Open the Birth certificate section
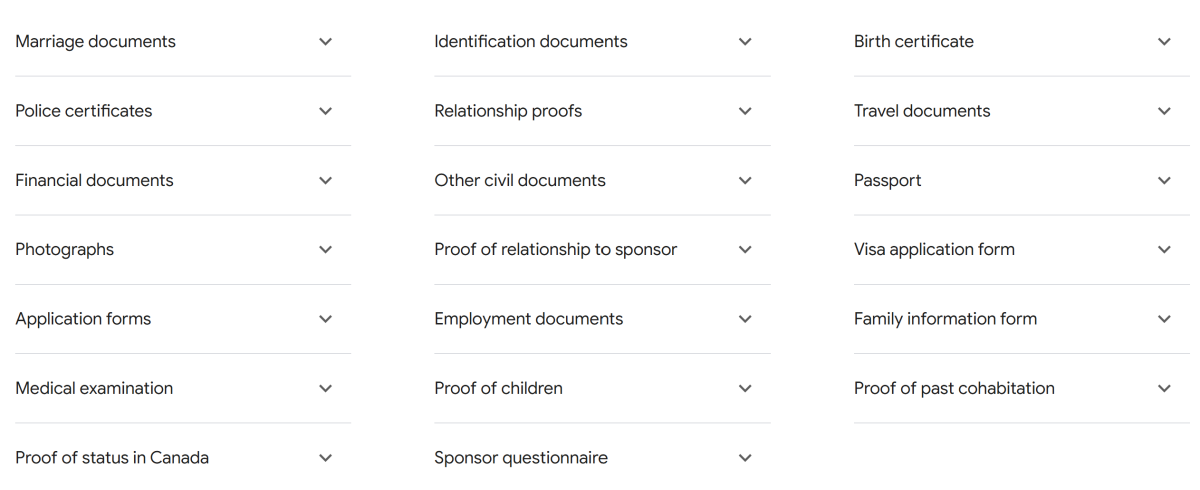This screenshot has height=490, width=1200. 1021,42
